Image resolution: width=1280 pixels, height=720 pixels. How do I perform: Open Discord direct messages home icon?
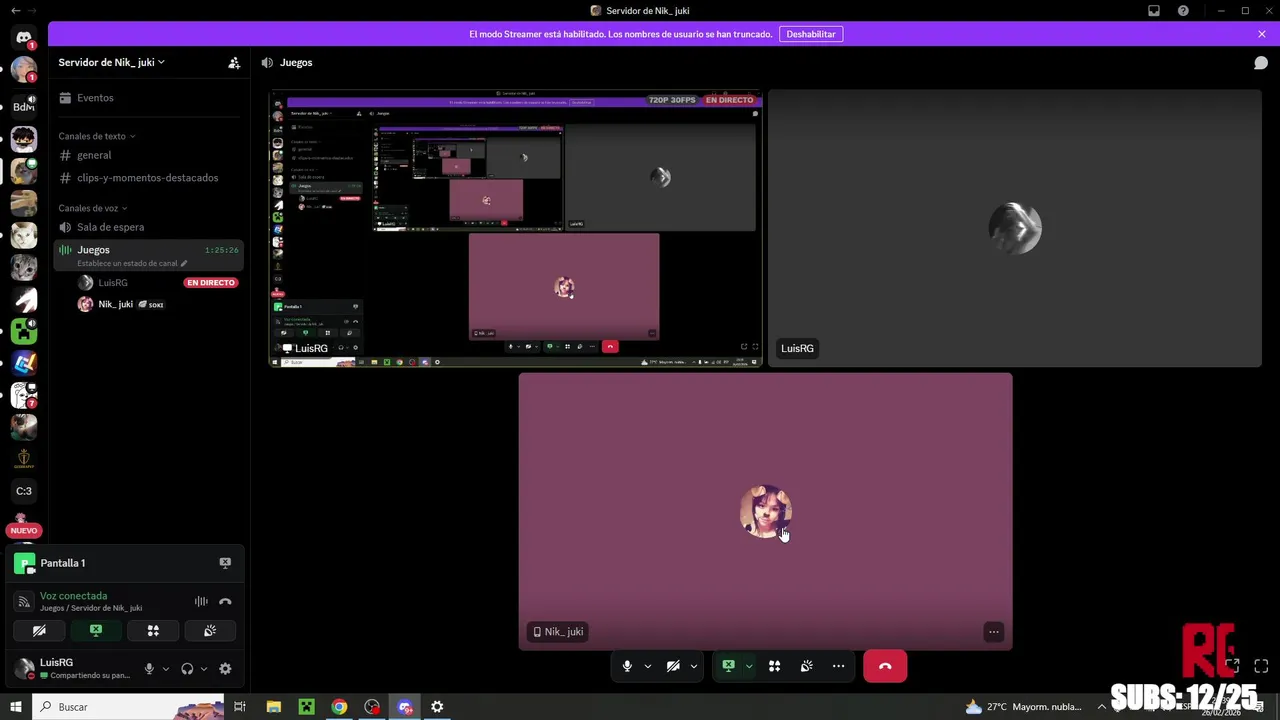tap(24, 38)
